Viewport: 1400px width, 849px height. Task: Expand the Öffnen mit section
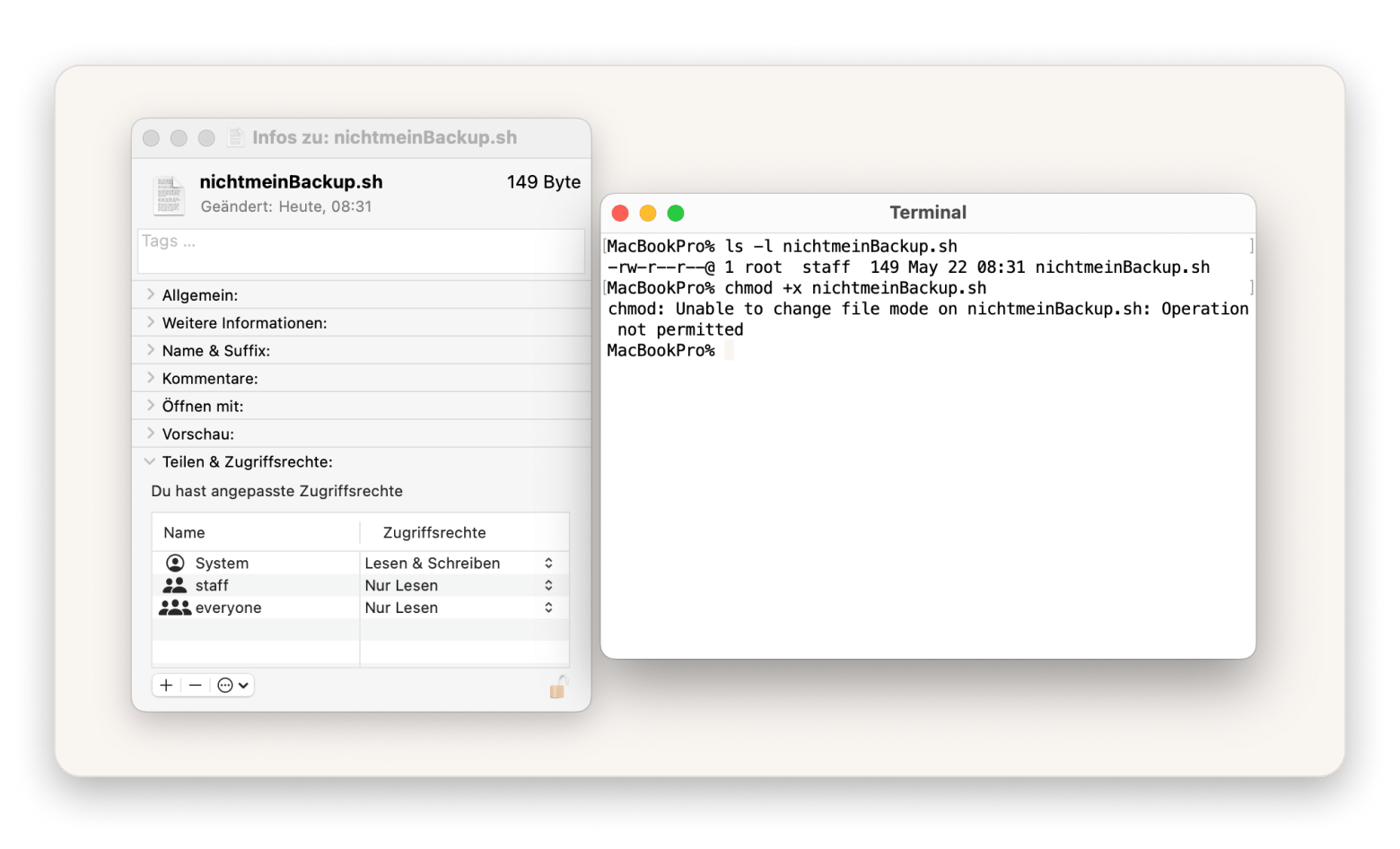150,406
